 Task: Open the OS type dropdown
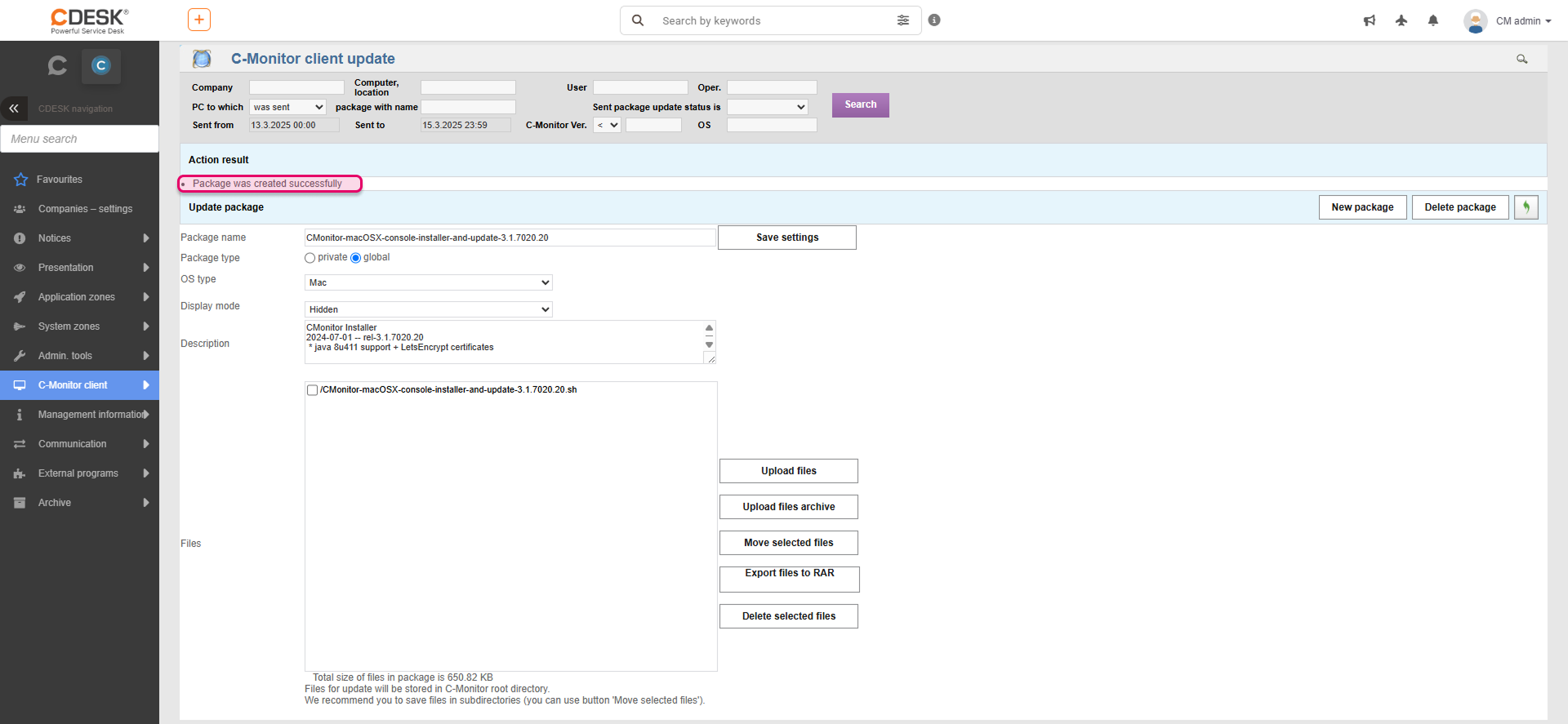click(429, 282)
